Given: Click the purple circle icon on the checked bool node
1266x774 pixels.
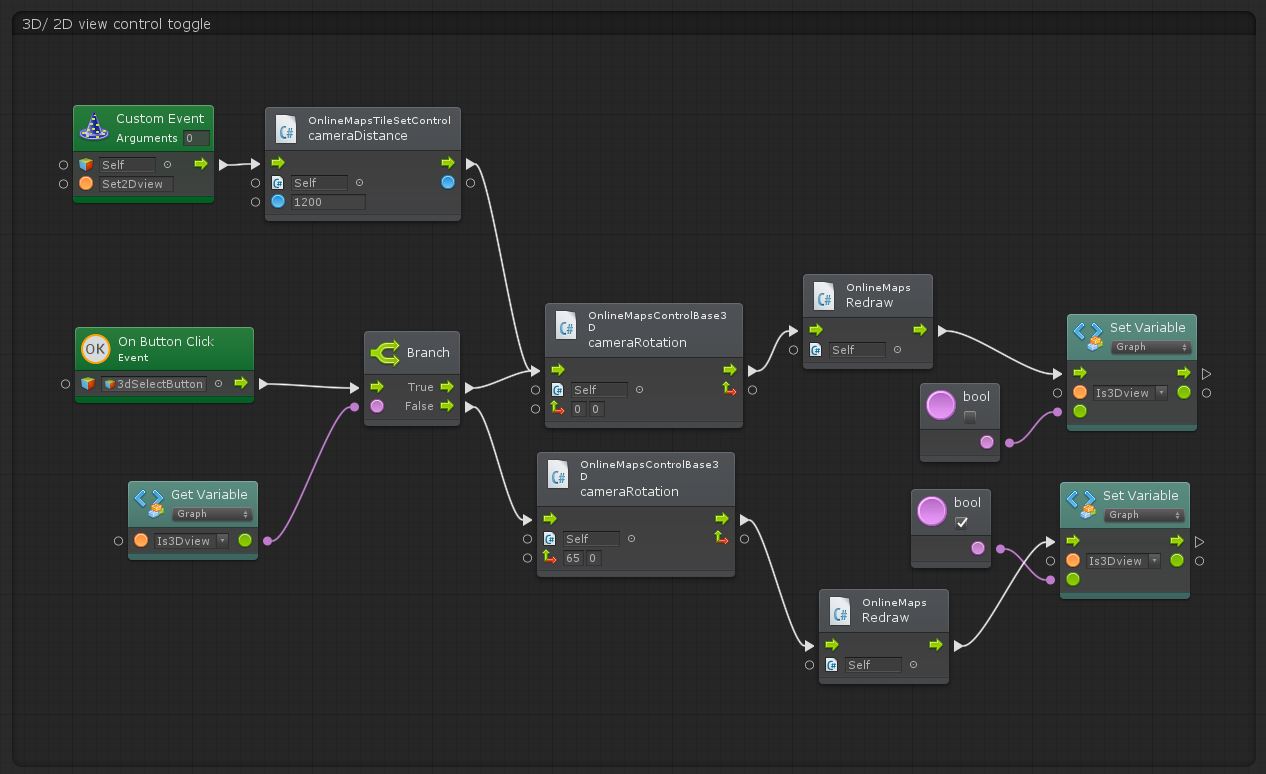Looking at the screenshot, I should pyautogui.click(x=932, y=511).
